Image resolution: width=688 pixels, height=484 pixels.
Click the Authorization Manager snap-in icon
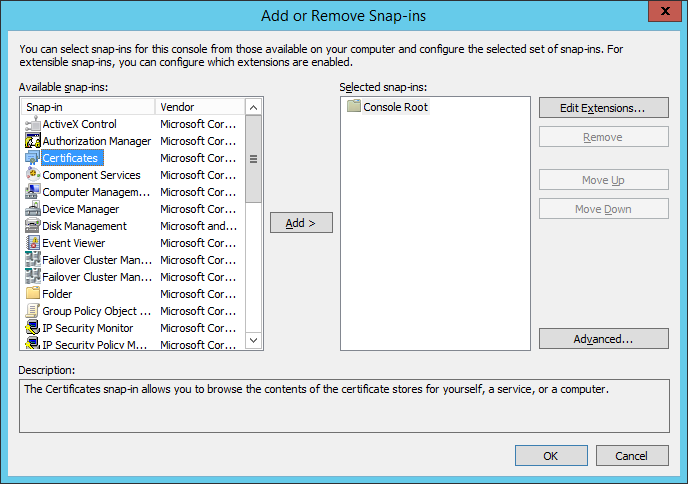(x=32, y=141)
